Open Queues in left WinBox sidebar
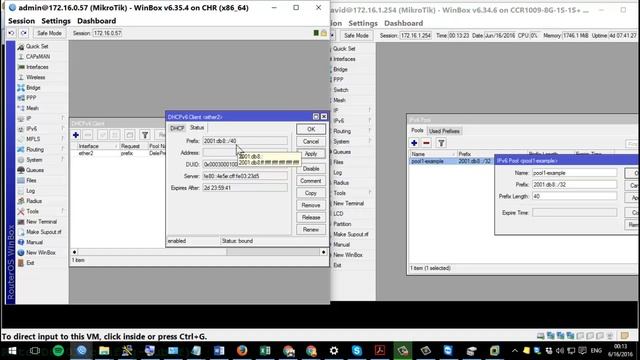 click(35, 170)
